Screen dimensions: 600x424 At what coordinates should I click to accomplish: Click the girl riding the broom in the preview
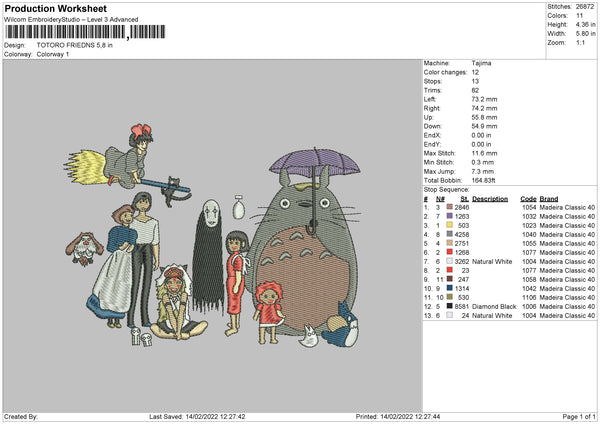130,157
